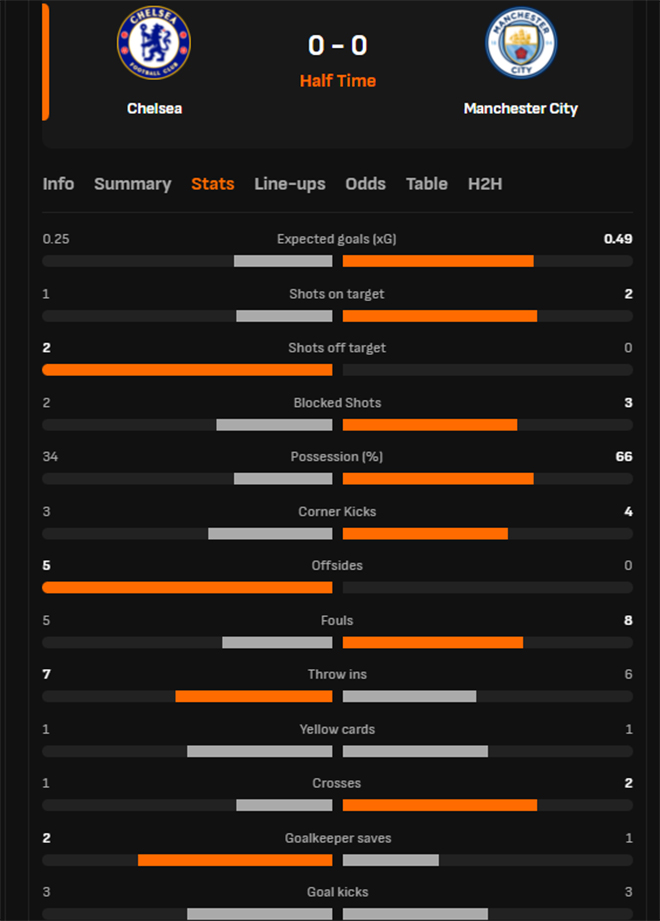The image size is (660, 921).
Task: Click the Chelsea club crest icon
Action: [x=154, y=44]
